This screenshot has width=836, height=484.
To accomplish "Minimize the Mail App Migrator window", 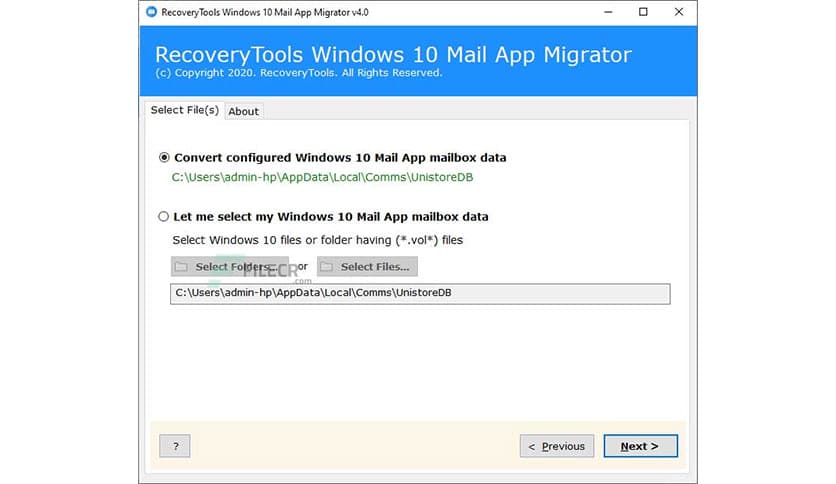I will click(x=608, y=12).
